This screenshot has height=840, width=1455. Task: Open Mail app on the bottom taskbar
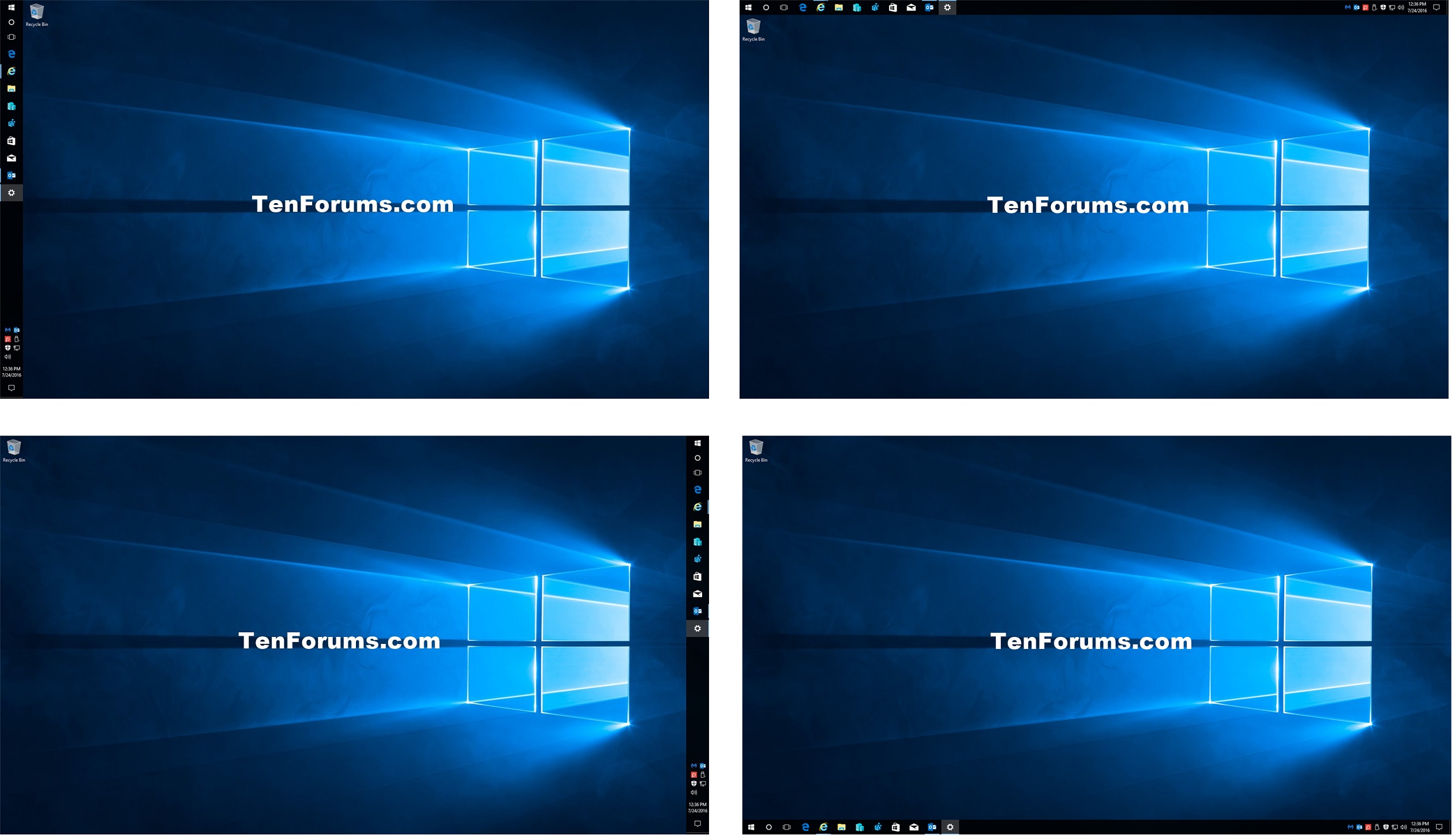point(913,827)
